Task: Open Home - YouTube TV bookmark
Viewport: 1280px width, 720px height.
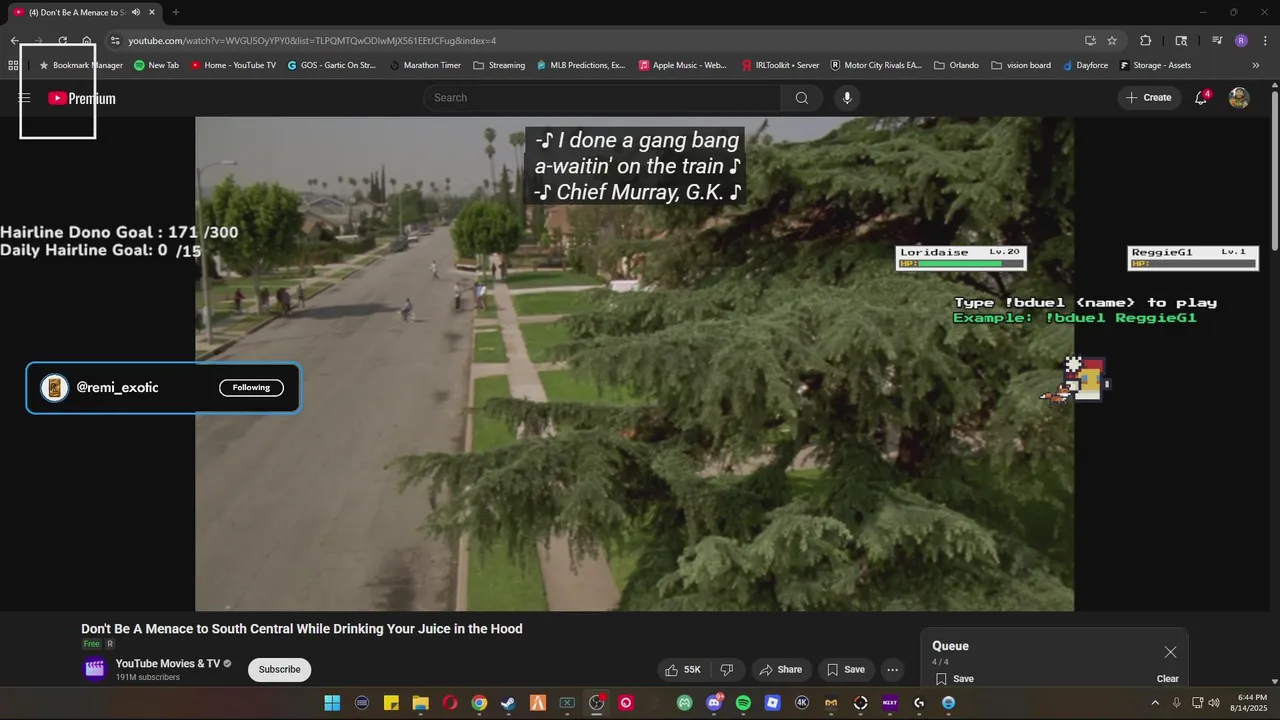Action: 233,65
